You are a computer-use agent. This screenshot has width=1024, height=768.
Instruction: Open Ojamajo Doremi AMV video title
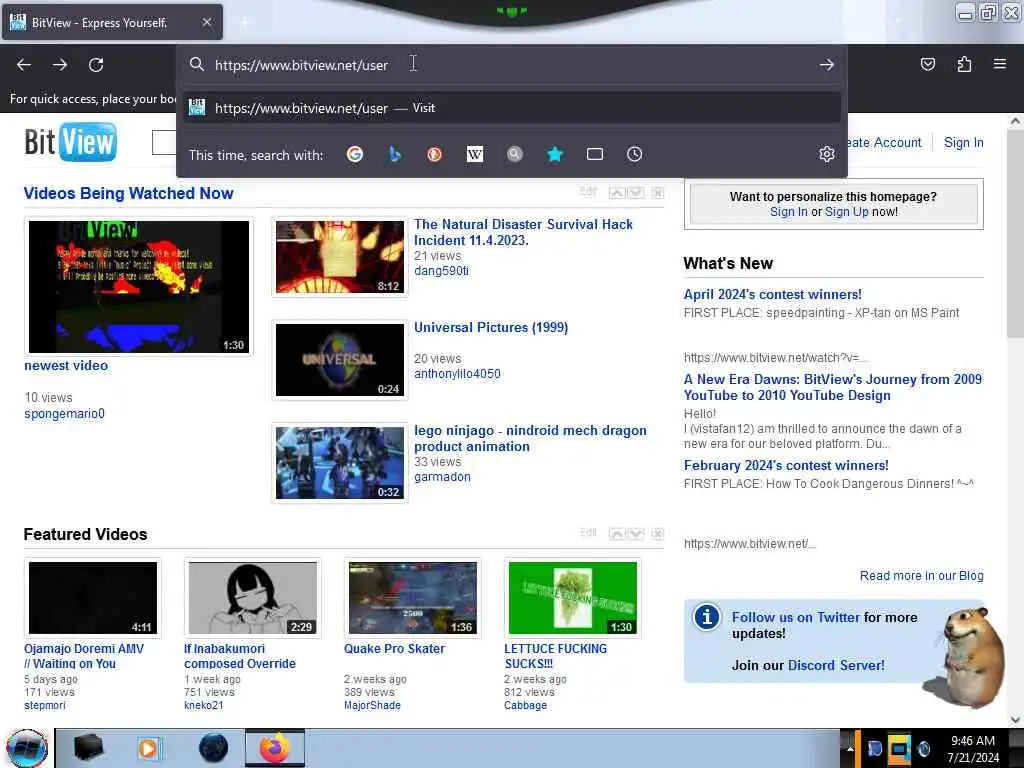coord(84,656)
